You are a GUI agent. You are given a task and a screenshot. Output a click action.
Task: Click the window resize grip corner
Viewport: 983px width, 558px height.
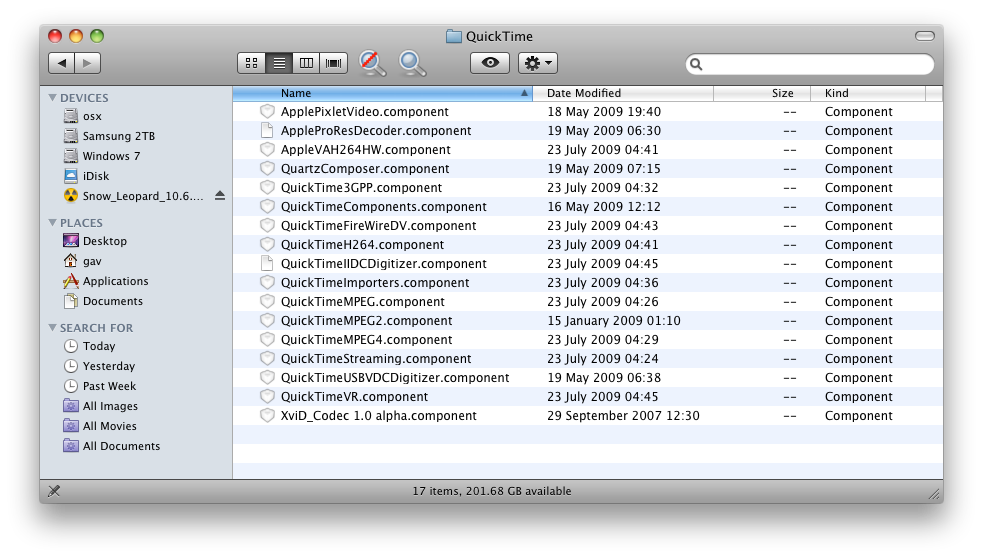tap(935, 495)
